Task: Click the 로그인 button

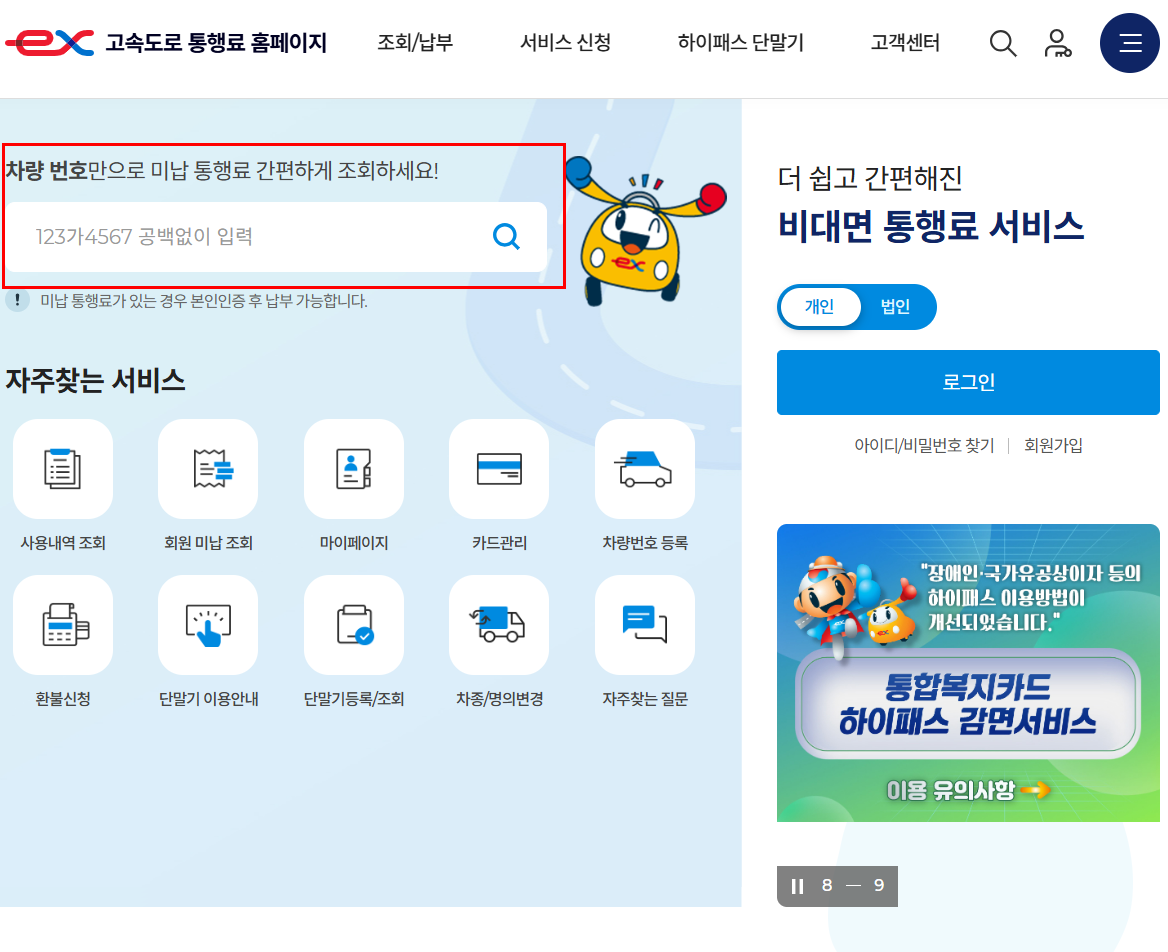Action: click(x=968, y=382)
